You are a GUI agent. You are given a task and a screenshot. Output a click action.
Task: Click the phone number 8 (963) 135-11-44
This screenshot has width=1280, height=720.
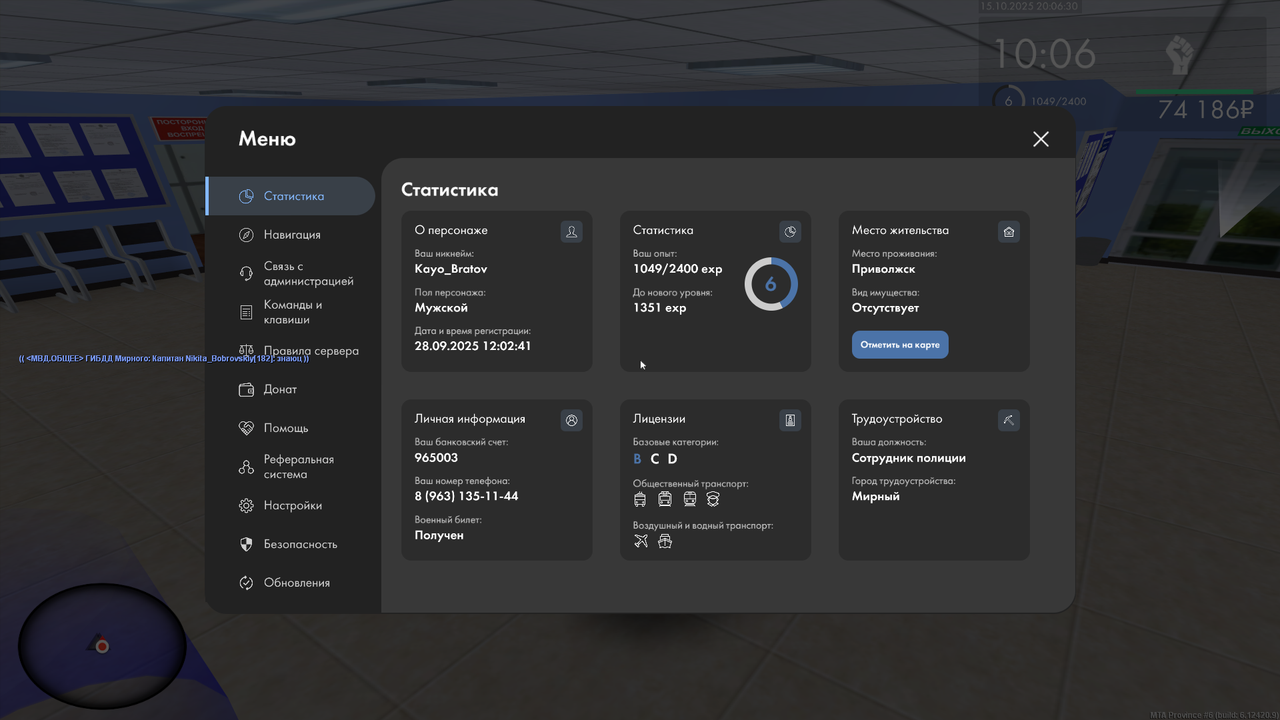tap(467, 496)
